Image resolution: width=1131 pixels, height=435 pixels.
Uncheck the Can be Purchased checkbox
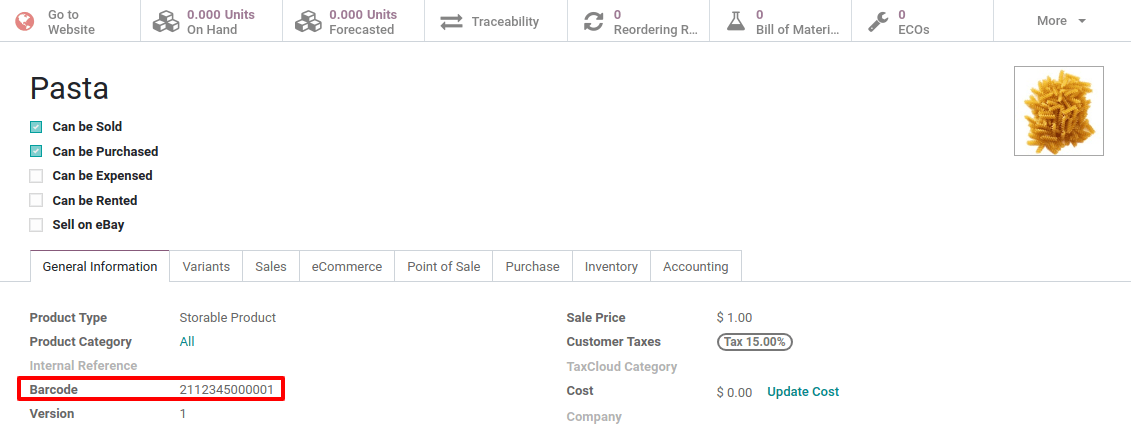pyautogui.click(x=36, y=151)
